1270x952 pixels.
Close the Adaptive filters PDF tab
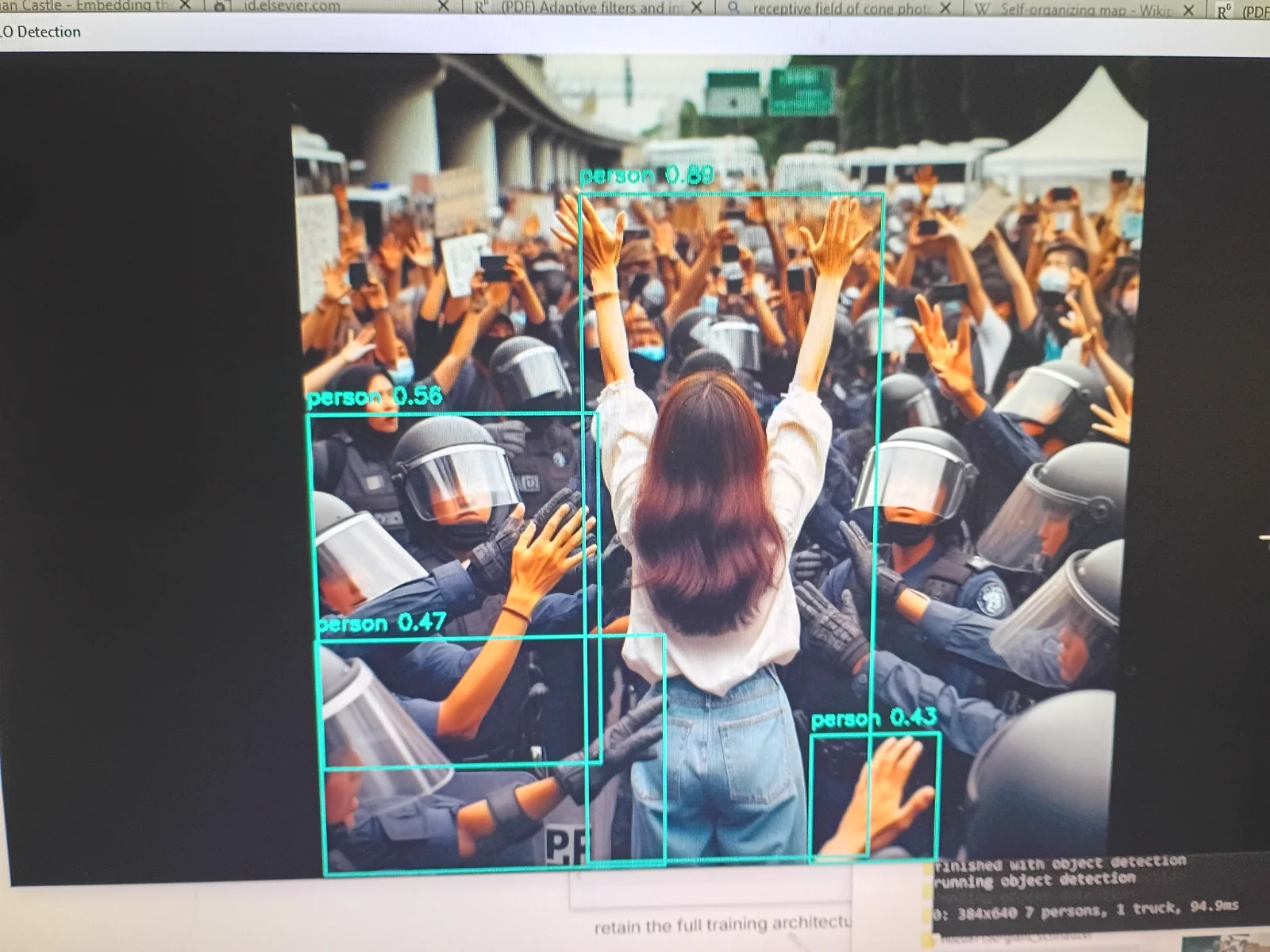click(x=697, y=8)
